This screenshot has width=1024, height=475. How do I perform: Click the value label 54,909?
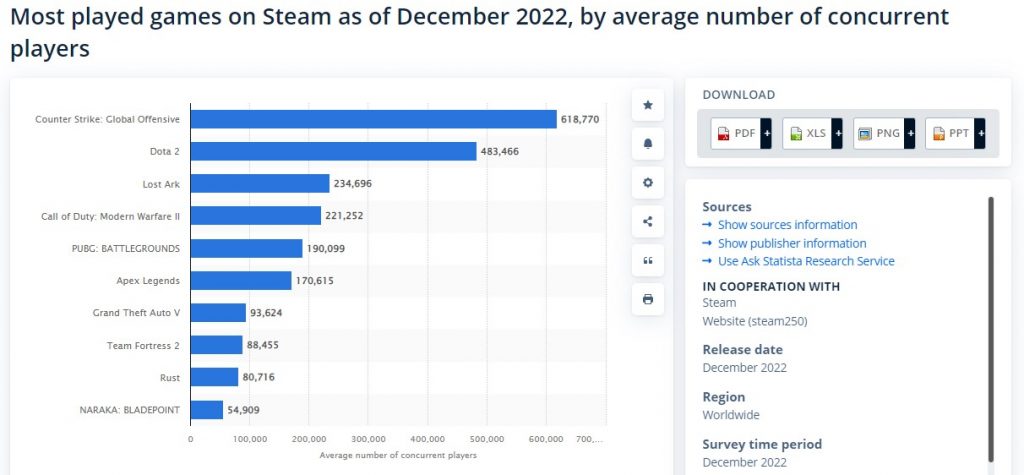pos(244,410)
